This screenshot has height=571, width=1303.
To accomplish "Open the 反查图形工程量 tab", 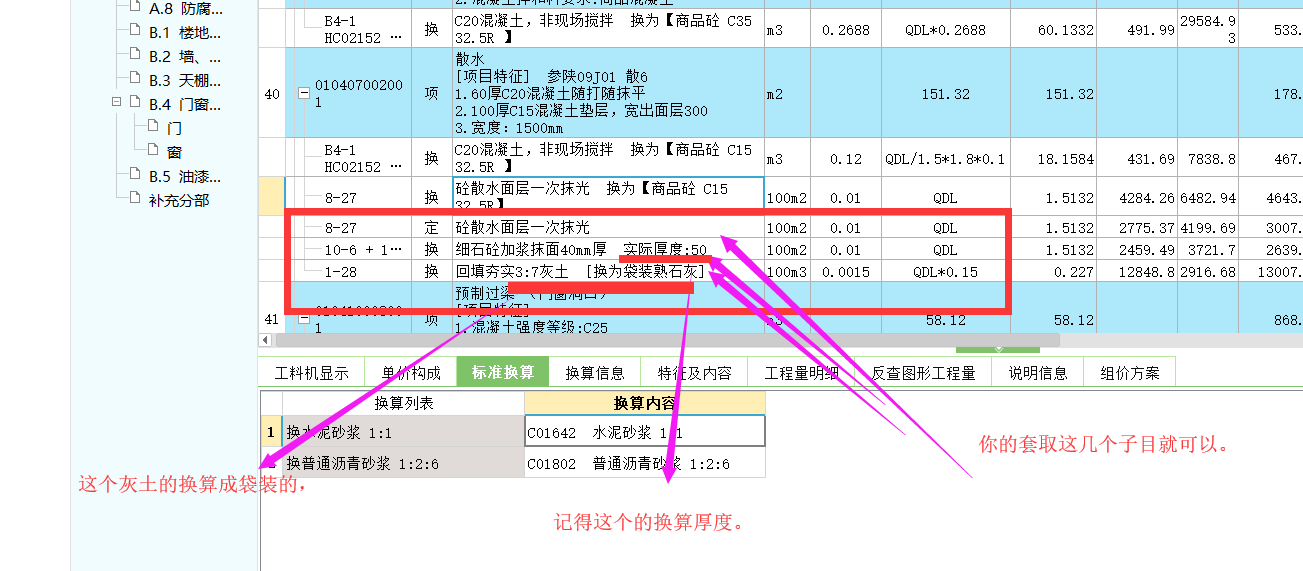I will (923, 373).
